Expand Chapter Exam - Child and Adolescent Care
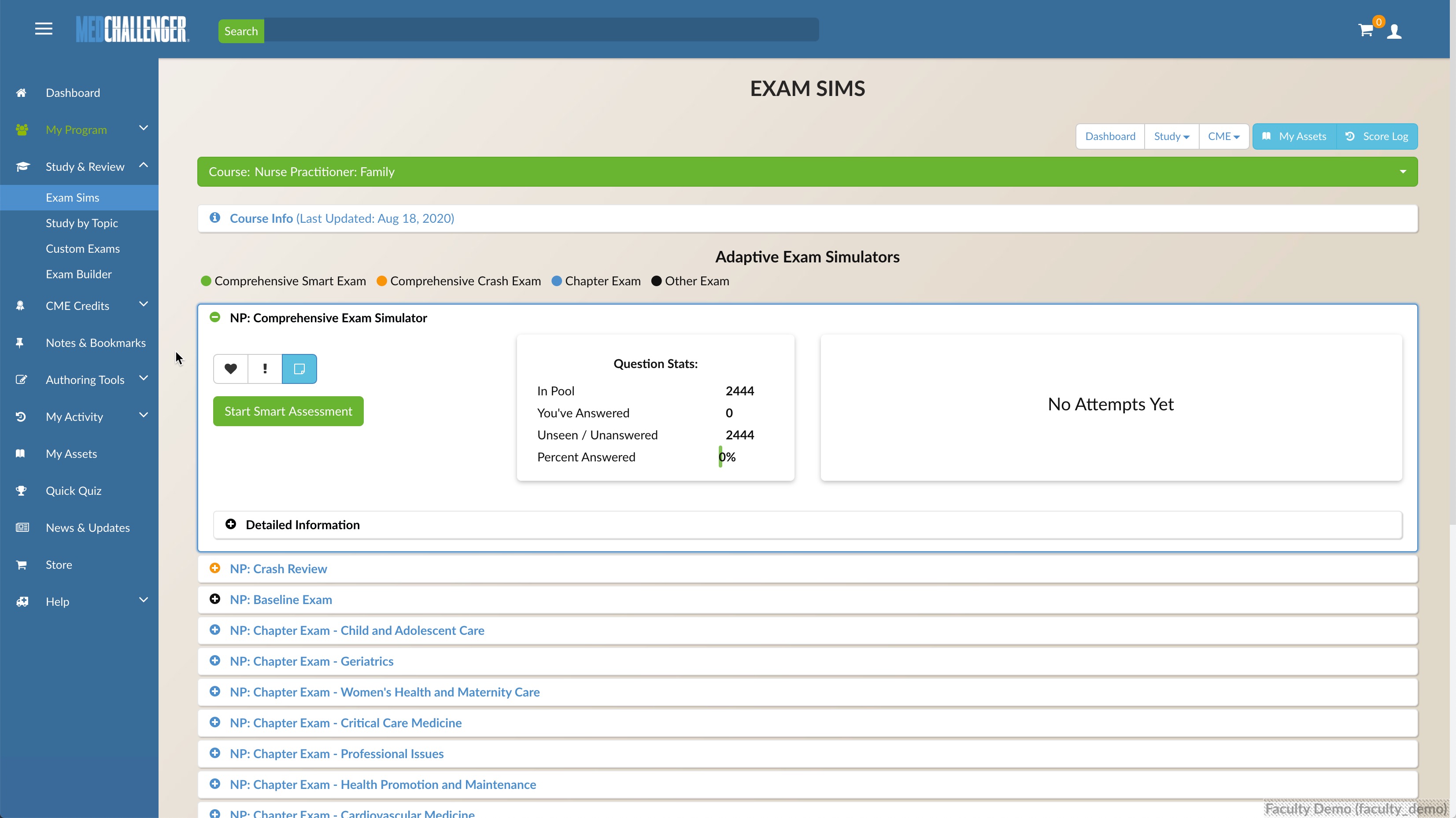The width and height of the screenshot is (1456, 818). coord(215,630)
